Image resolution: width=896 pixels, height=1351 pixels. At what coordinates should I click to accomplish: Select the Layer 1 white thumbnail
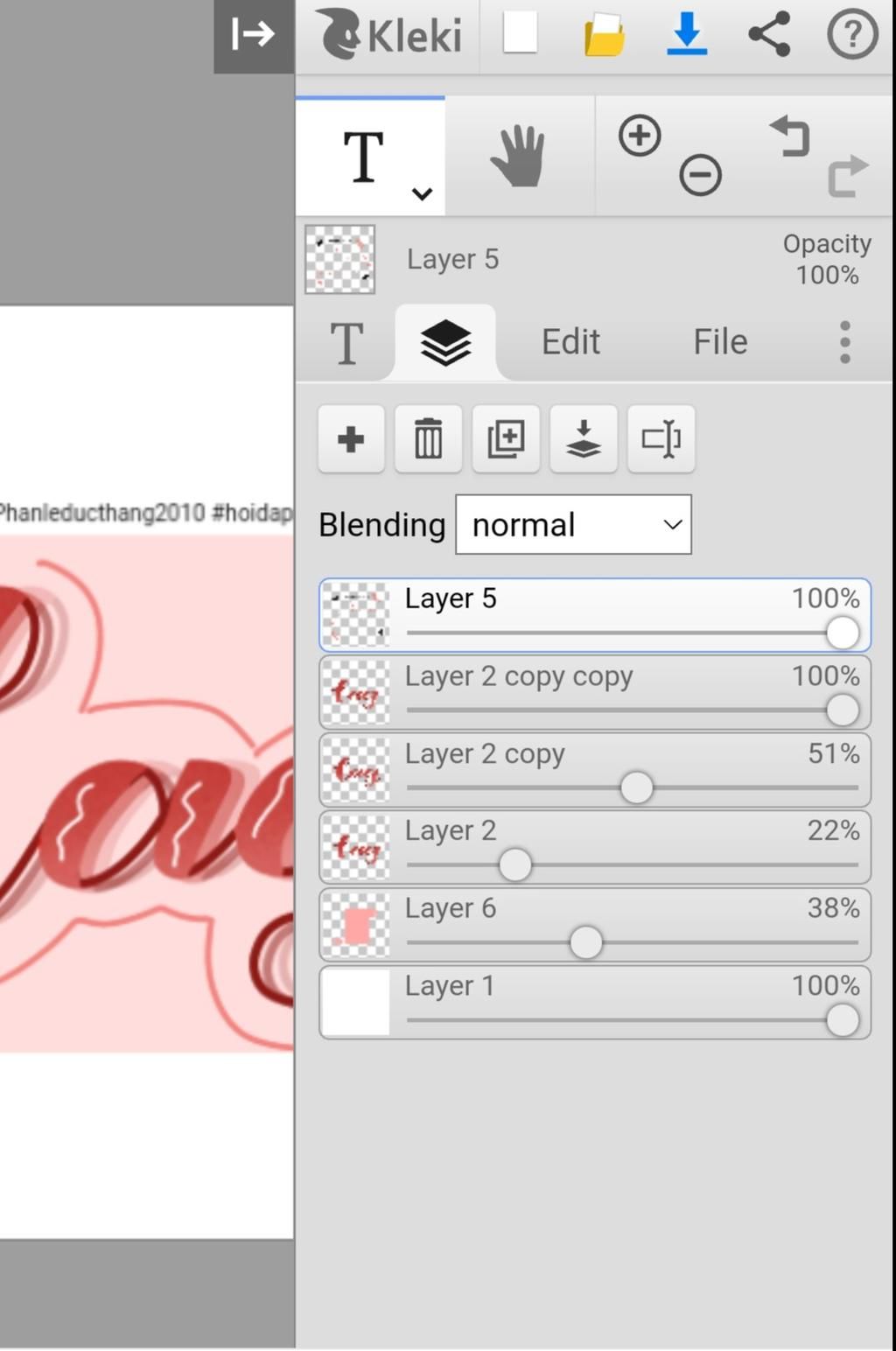pyautogui.click(x=355, y=1003)
